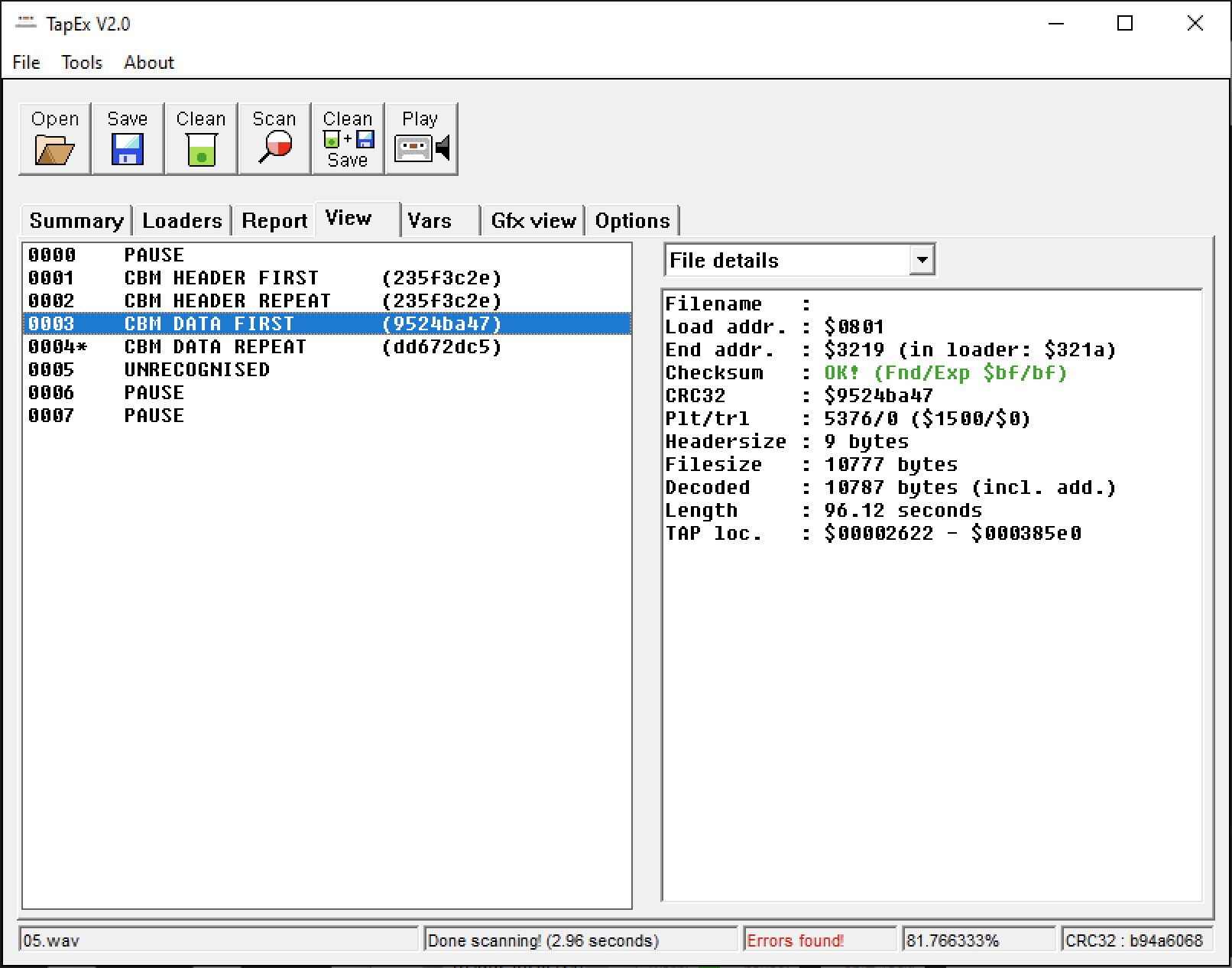Open the Tools menu

(82, 63)
